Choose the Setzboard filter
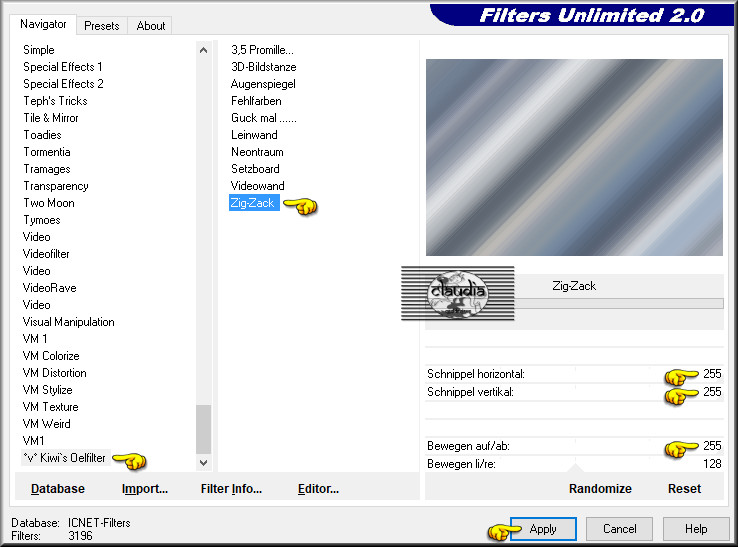 255,169
